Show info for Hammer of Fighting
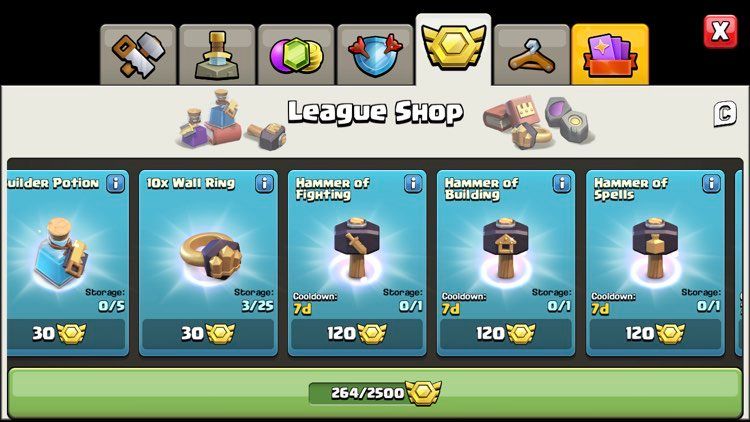 click(x=413, y=183)
